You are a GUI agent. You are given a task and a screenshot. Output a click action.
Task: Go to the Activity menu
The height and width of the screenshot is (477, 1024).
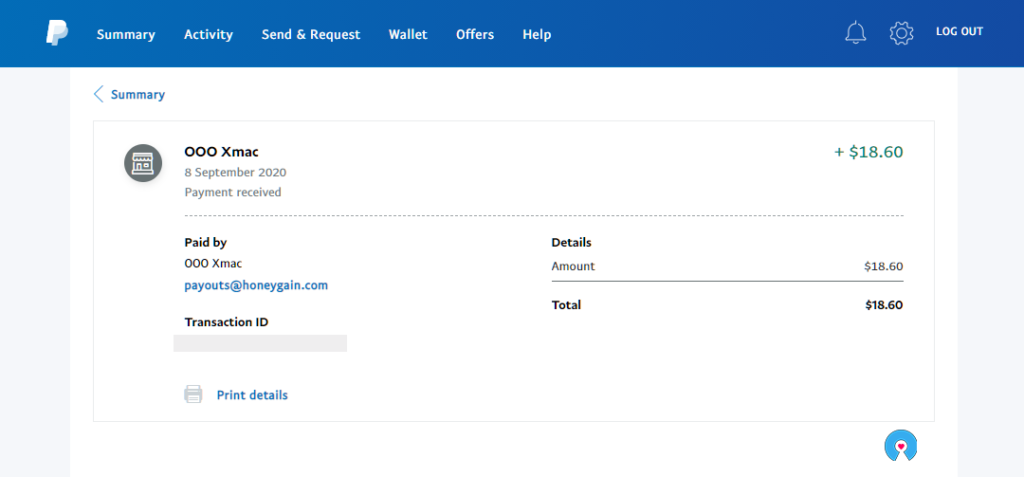click(x=208, y=35)
